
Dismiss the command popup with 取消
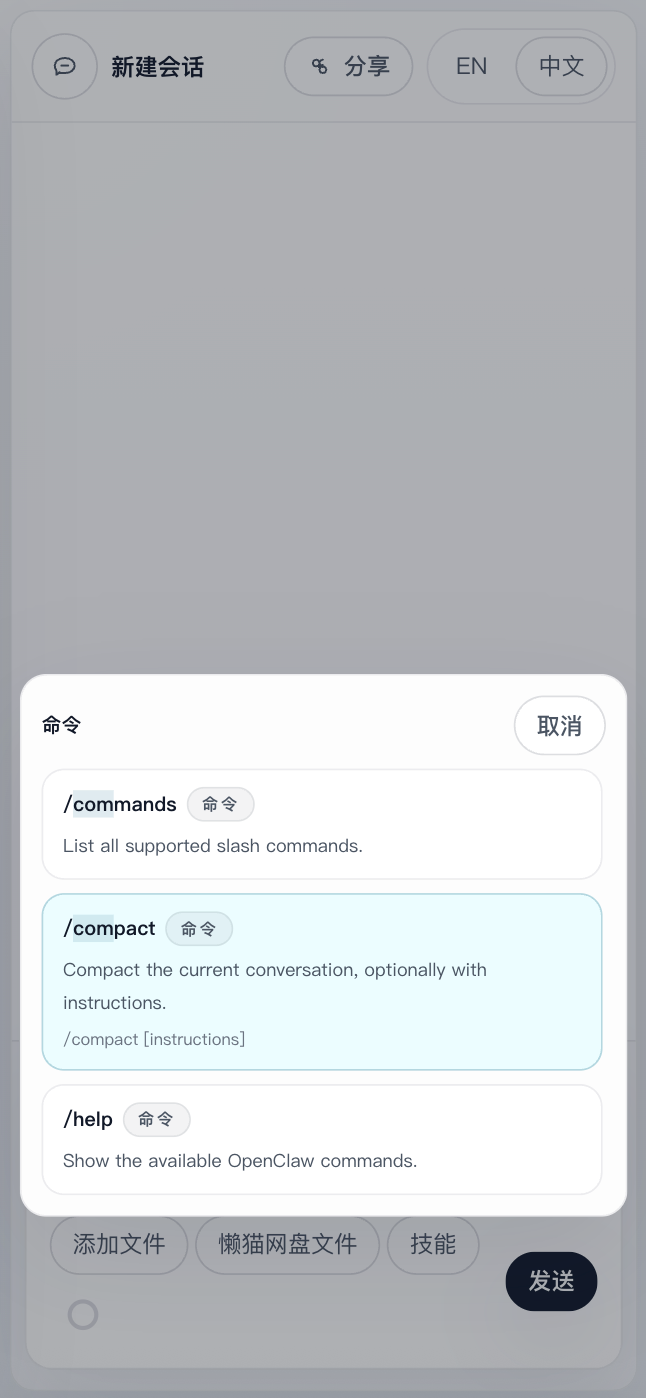coord(560,726)
